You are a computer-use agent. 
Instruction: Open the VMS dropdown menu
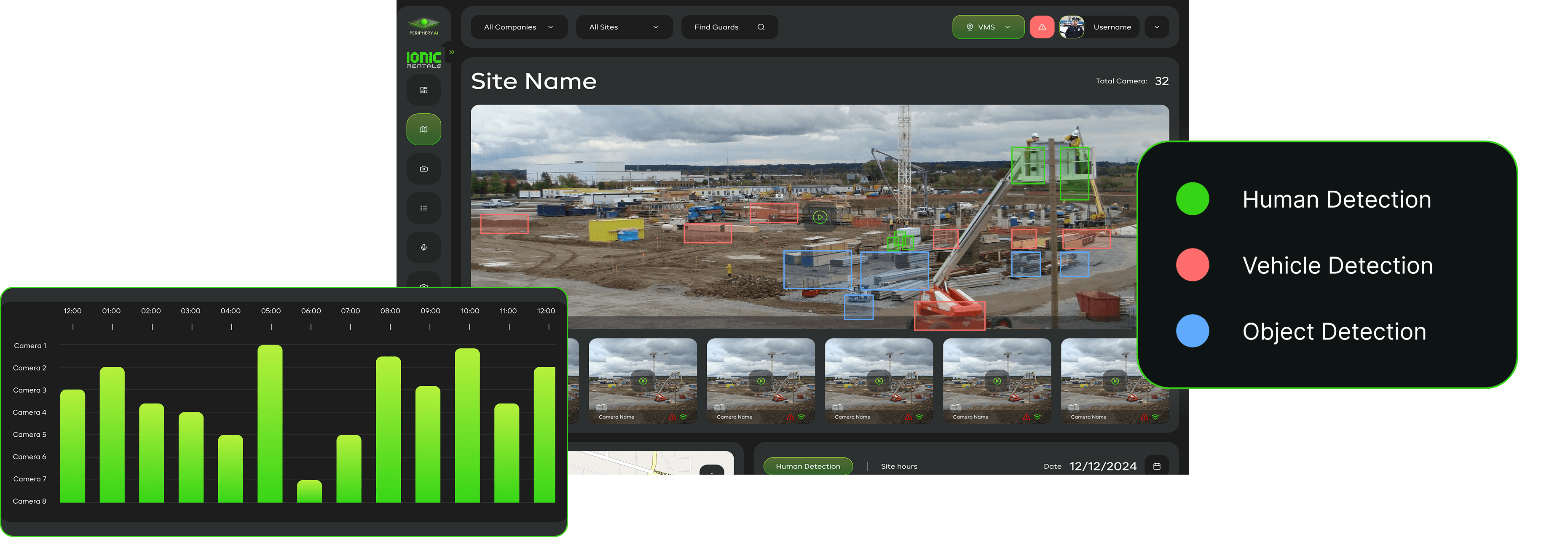tap(988, 27)
